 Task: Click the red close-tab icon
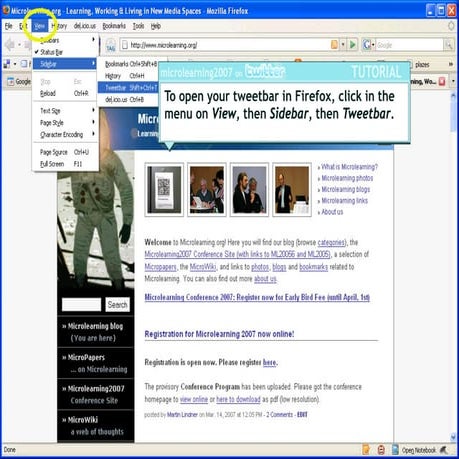point(442,81)
